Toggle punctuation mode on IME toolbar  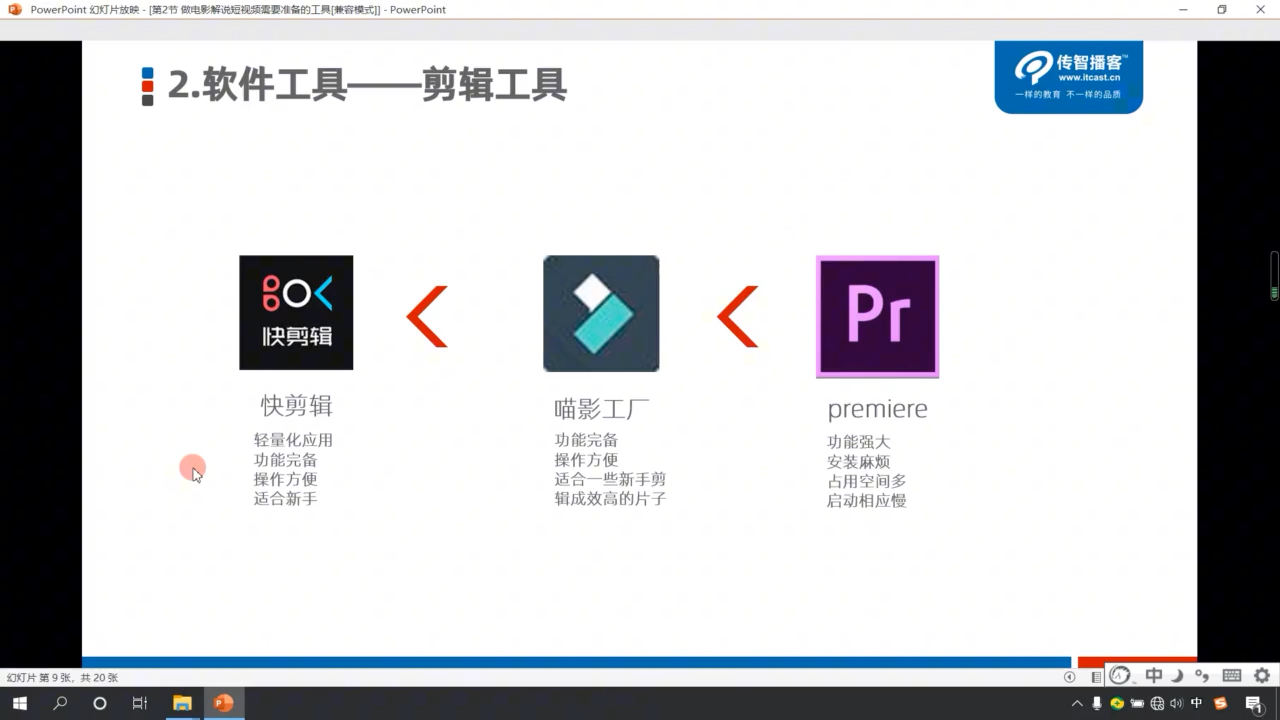pos(1202,677)
